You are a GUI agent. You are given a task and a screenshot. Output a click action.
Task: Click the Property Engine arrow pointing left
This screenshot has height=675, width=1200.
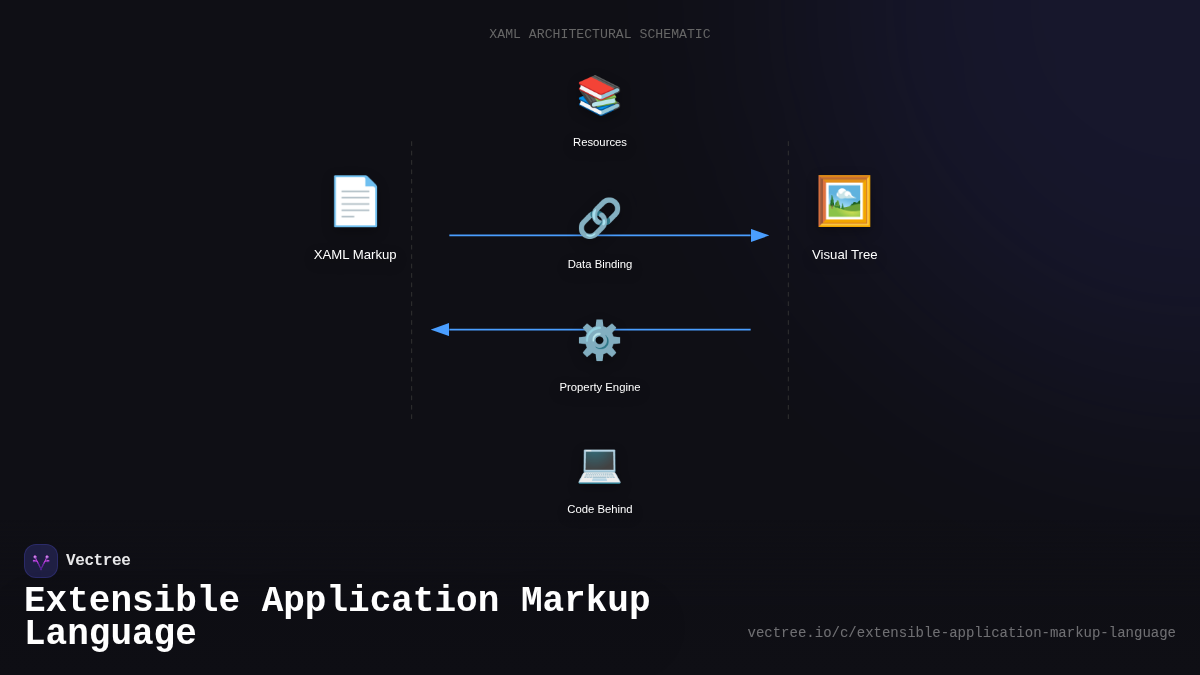pos(440,329)
